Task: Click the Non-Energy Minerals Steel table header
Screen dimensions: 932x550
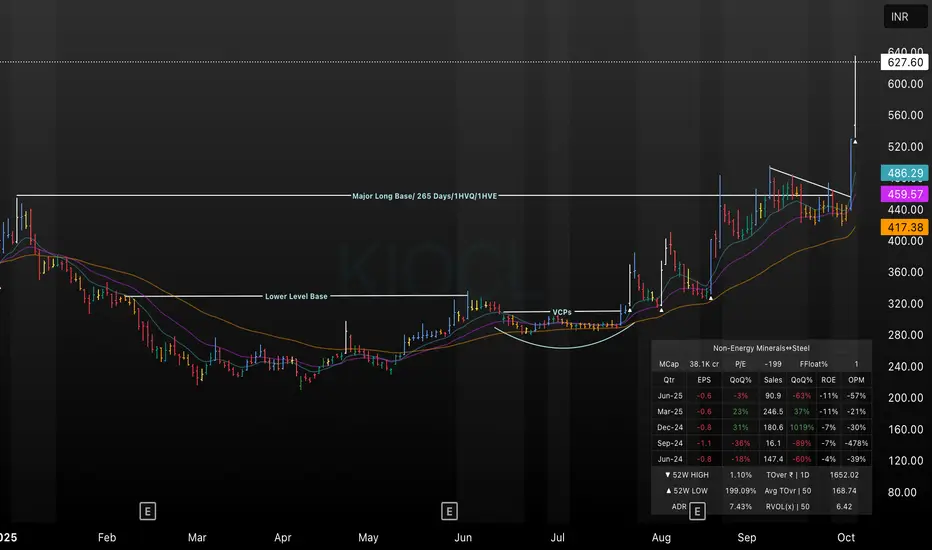Action: click(x=762, y=346)
